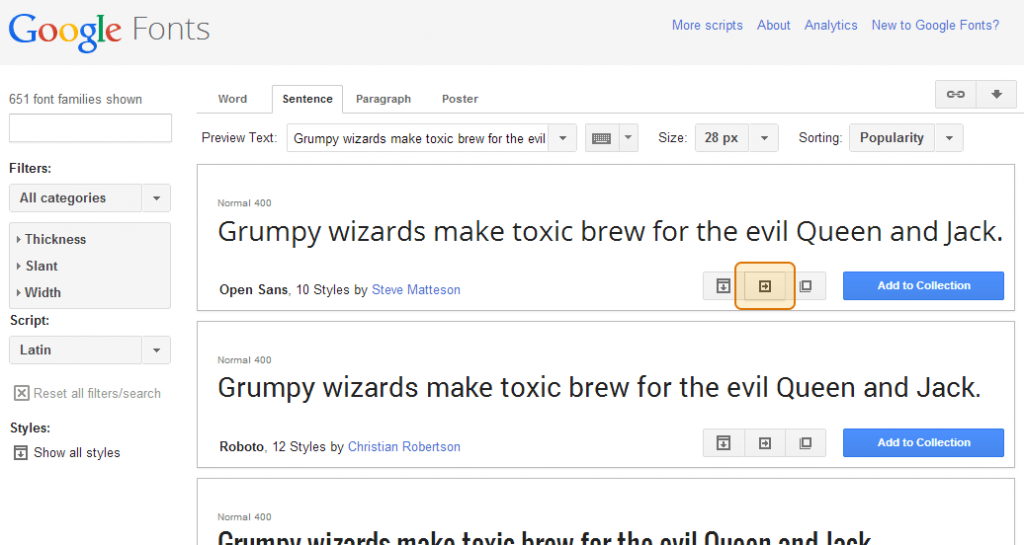Screen dimensions: 1024x545
Task: Click the Show all styles icon
Action: pyautogui.click(x=21, y=452)
